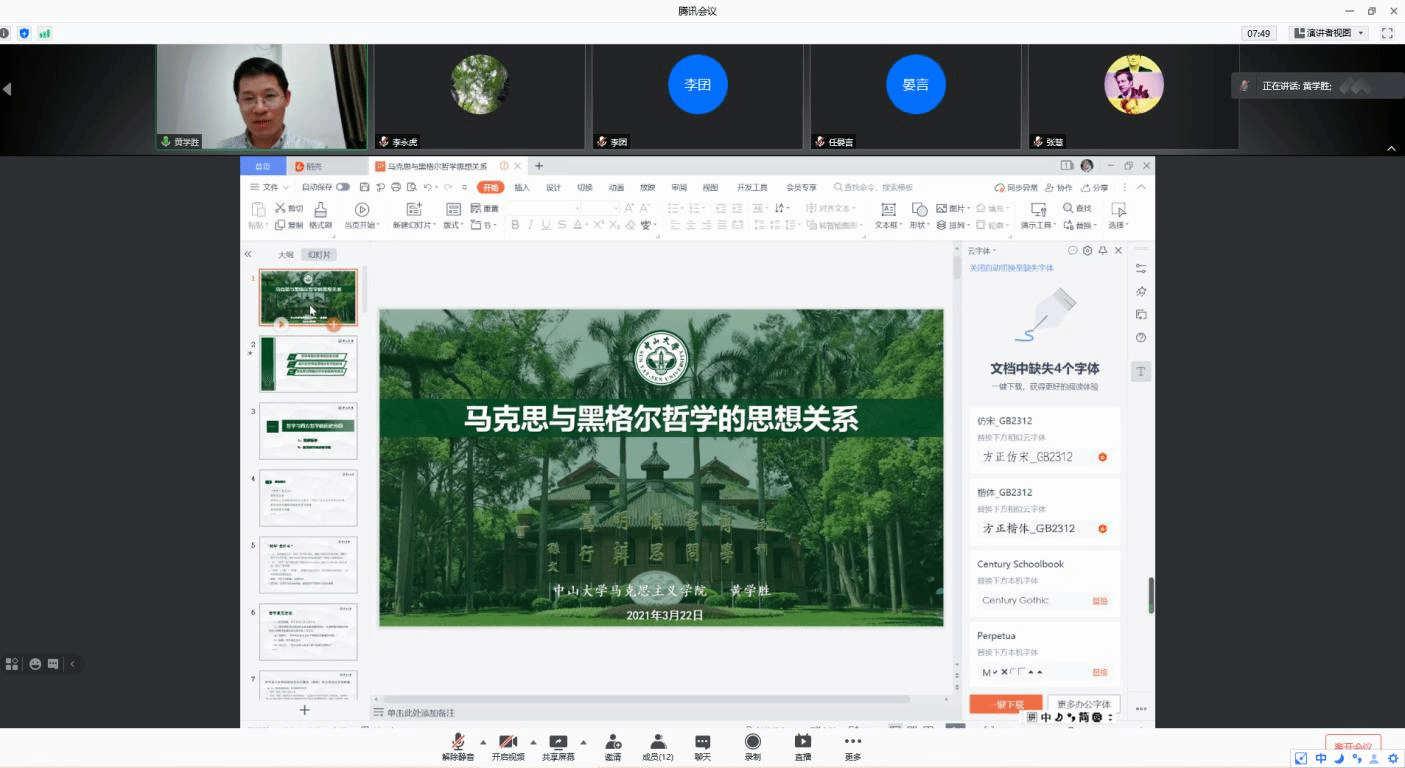Click the 解除静音 microphone icon
The image size is (1405, 768).
tap(458, 742)
